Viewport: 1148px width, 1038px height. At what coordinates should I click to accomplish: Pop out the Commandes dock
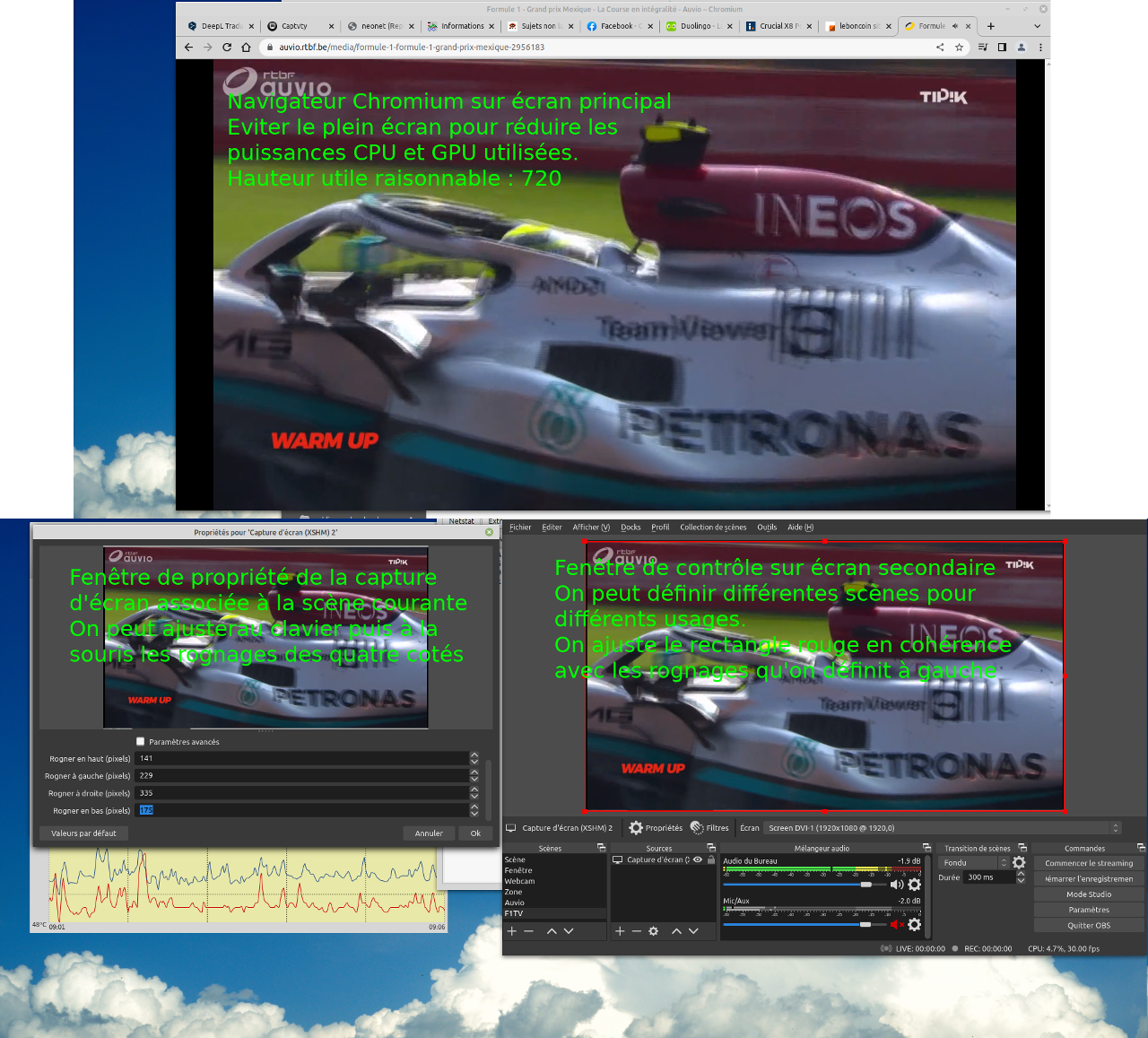click(1141, 848)
